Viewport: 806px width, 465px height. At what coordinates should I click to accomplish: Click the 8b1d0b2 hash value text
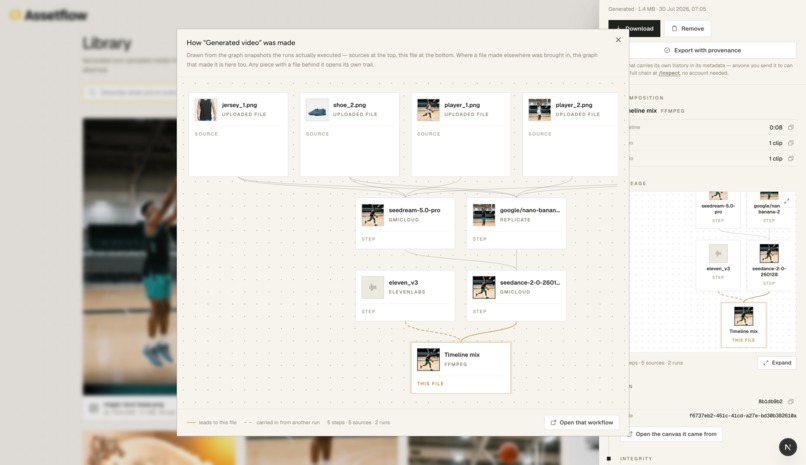pos(770,401)
